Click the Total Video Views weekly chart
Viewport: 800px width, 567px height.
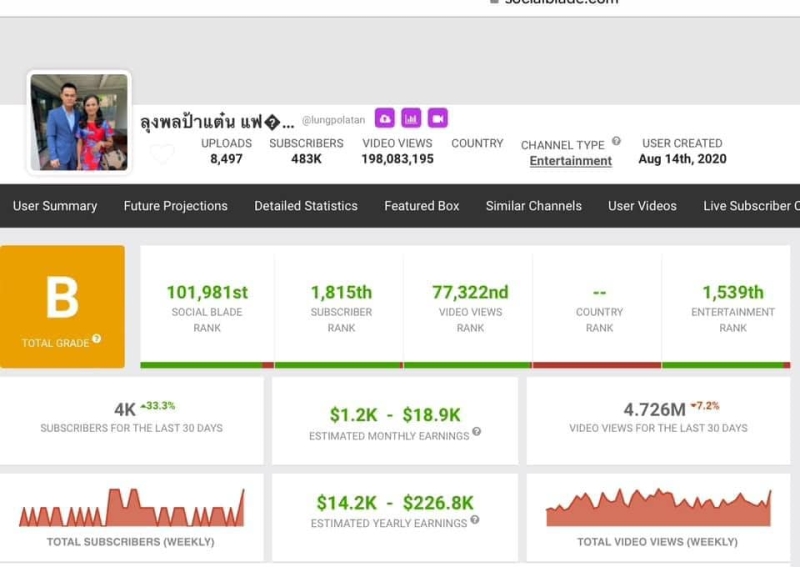pyautogui.click(x=659, y=508)
